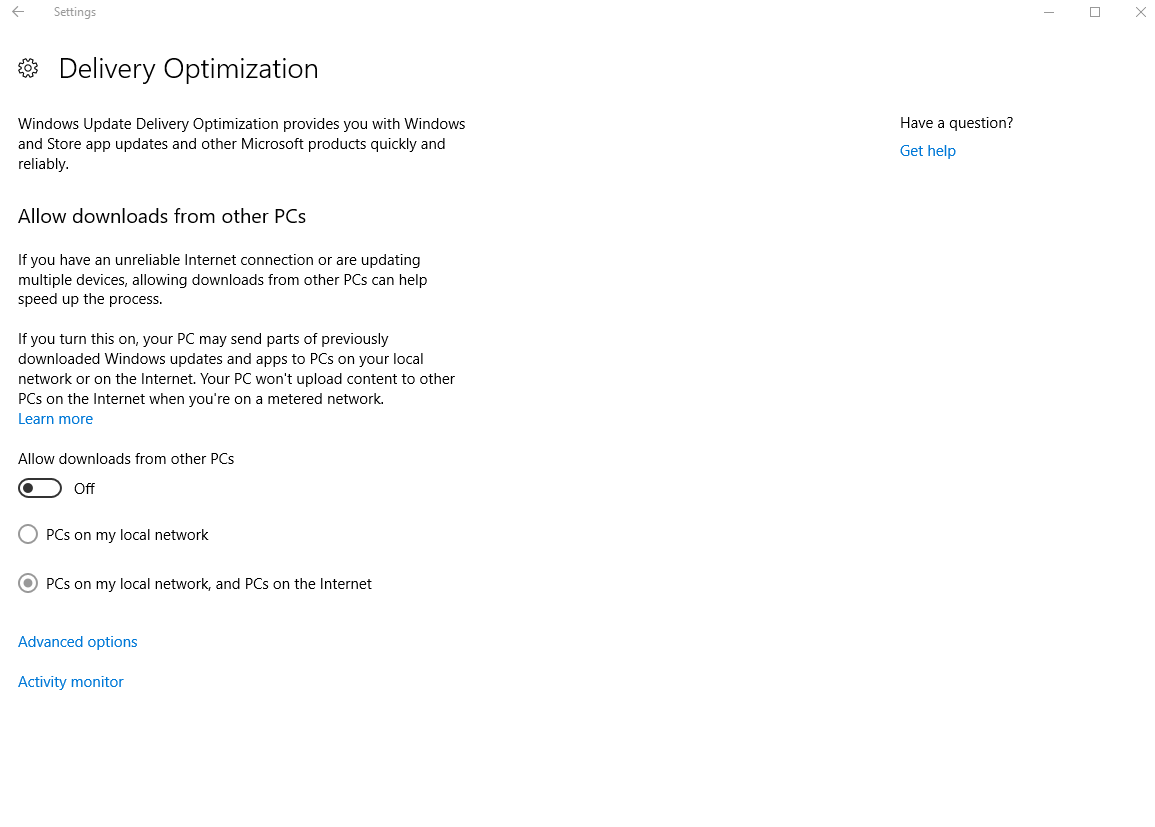
Task: Click the Settings window title text
Action: (75, 12)
